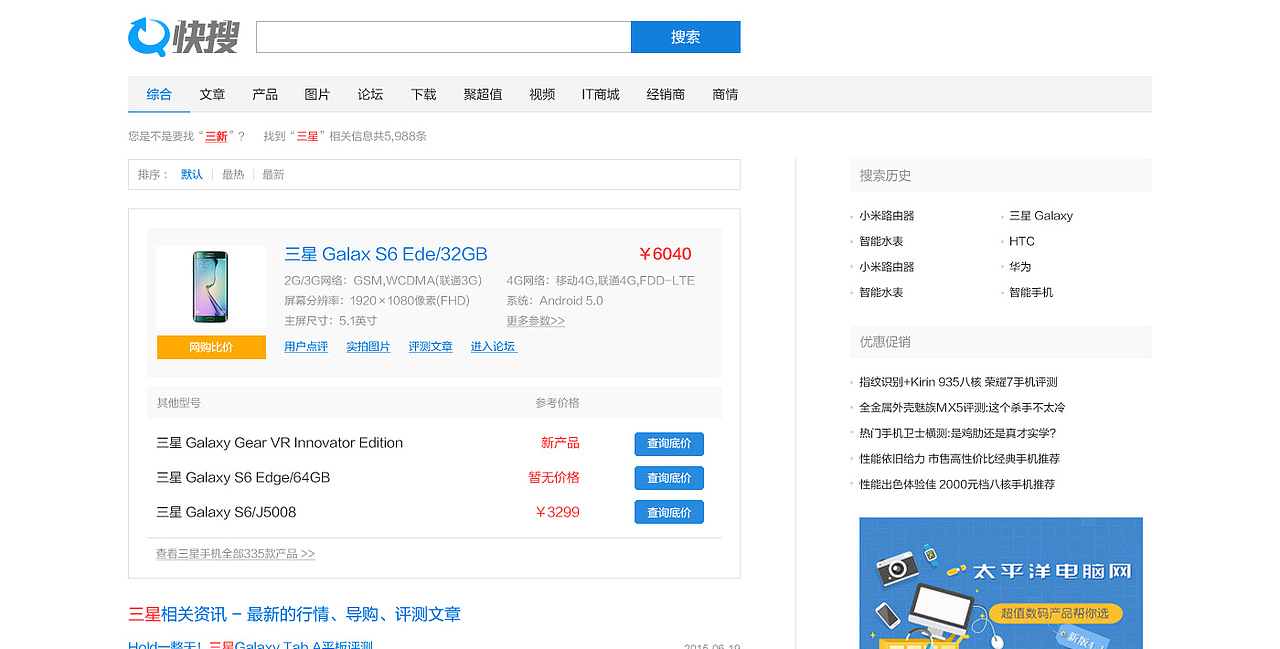This screenshot has height=649, width=1280.
Task: Open 实拍图片 link
Action: click(x=368, y=347)
